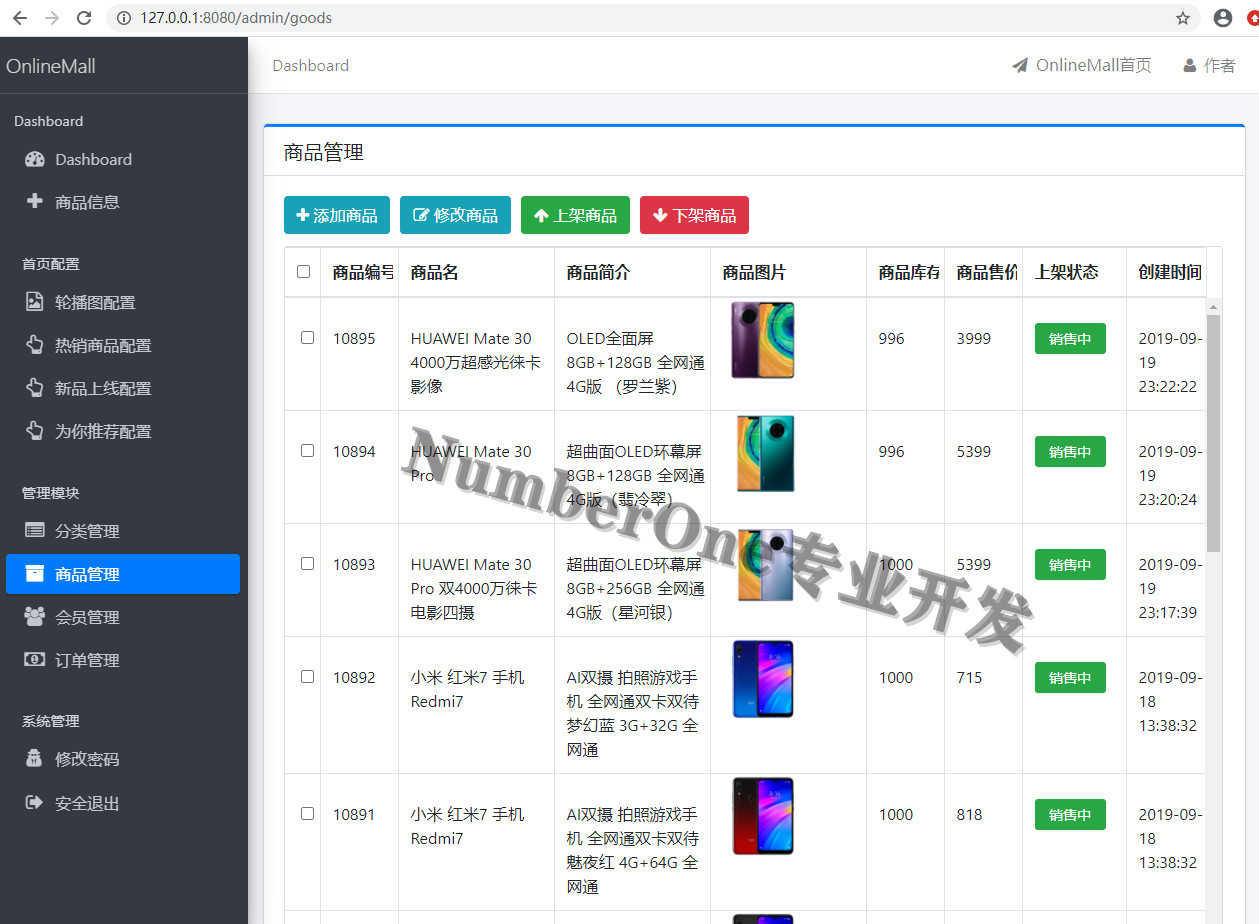Click the money icon beside 订单管理
This screenshot has height=924, width=1259.
pos(35,660)
